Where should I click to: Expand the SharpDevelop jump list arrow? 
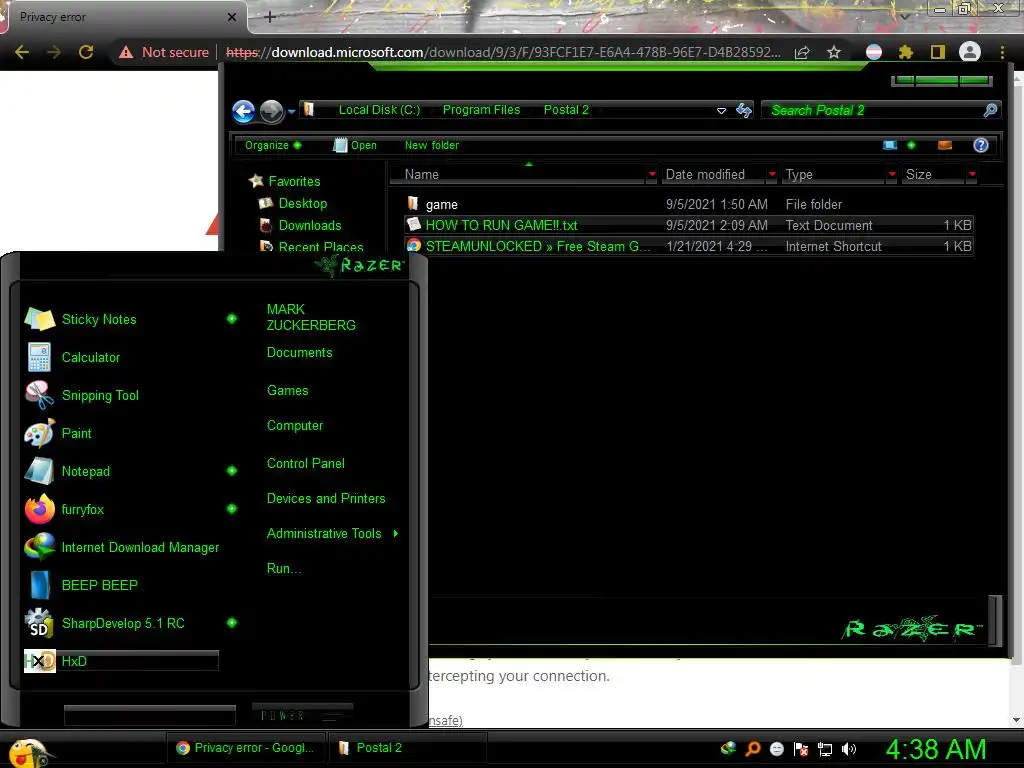(x=231, y=622)
